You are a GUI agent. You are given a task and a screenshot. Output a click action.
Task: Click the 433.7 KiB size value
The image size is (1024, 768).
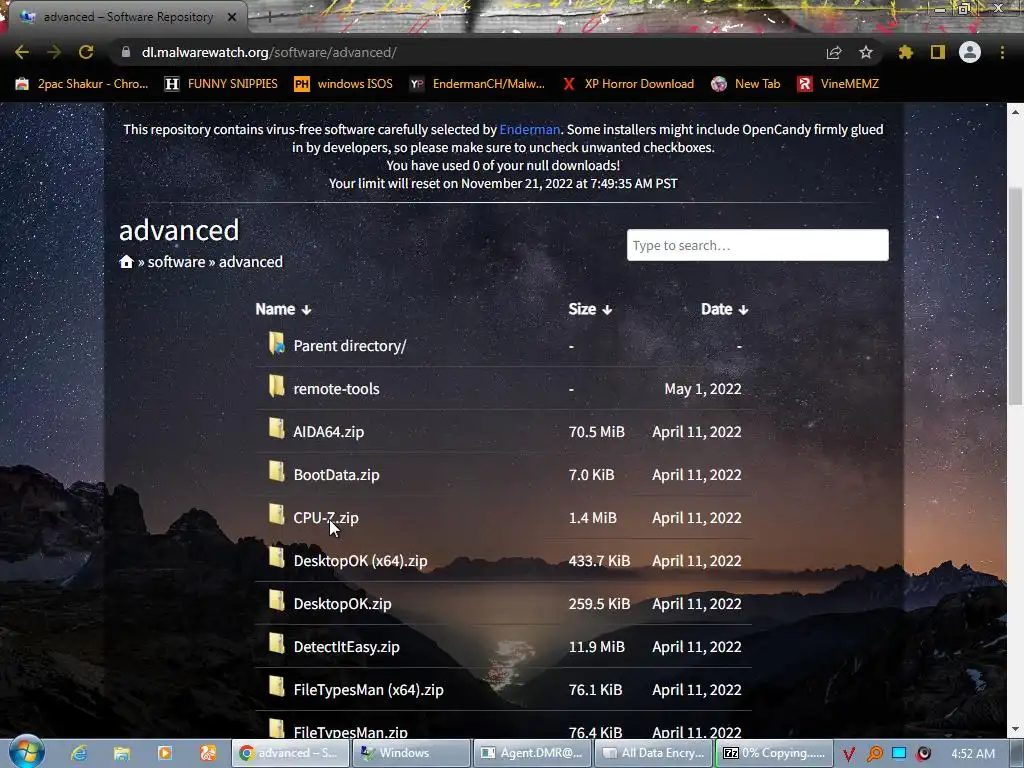(600, 561)
